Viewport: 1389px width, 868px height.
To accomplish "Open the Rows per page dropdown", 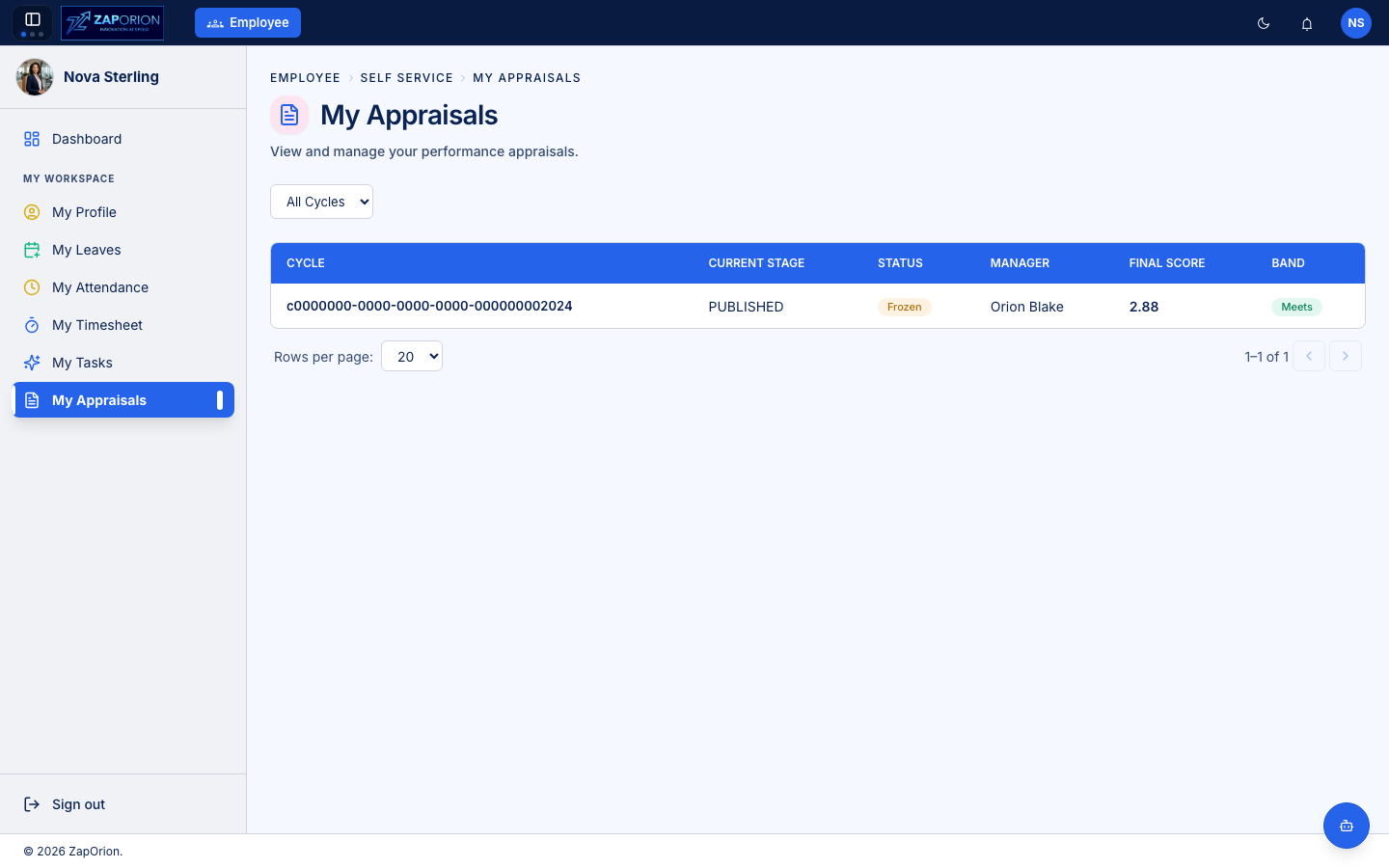I will (412, 356).
